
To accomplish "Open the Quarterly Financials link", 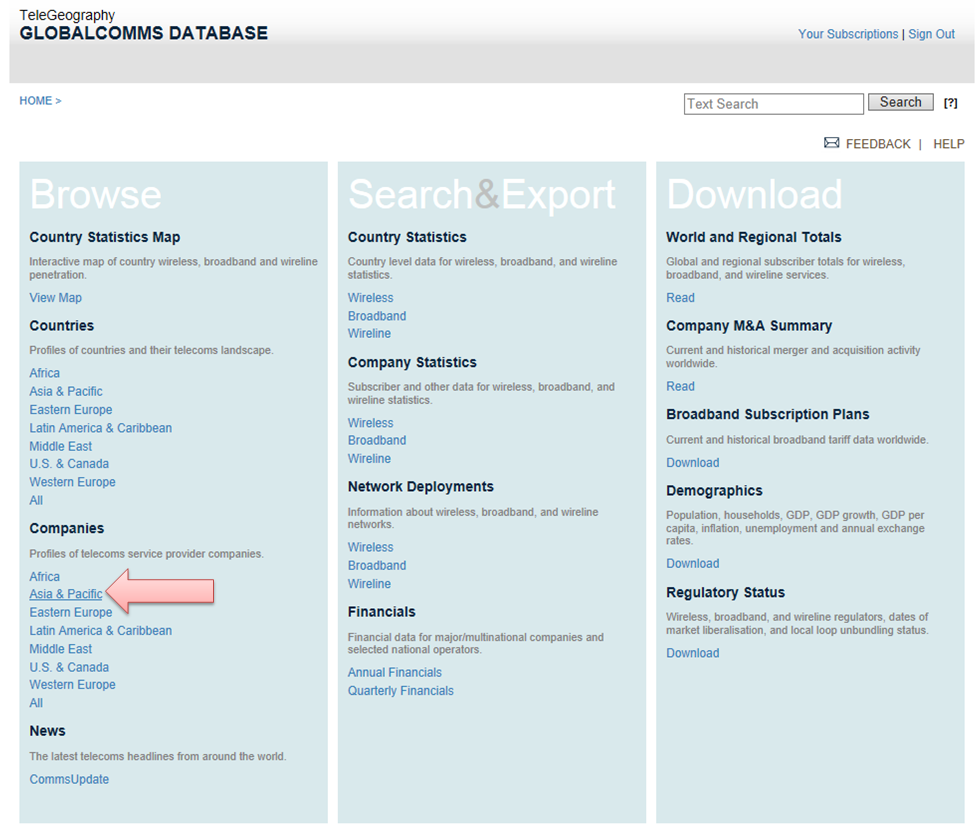I will pos(400,691).
